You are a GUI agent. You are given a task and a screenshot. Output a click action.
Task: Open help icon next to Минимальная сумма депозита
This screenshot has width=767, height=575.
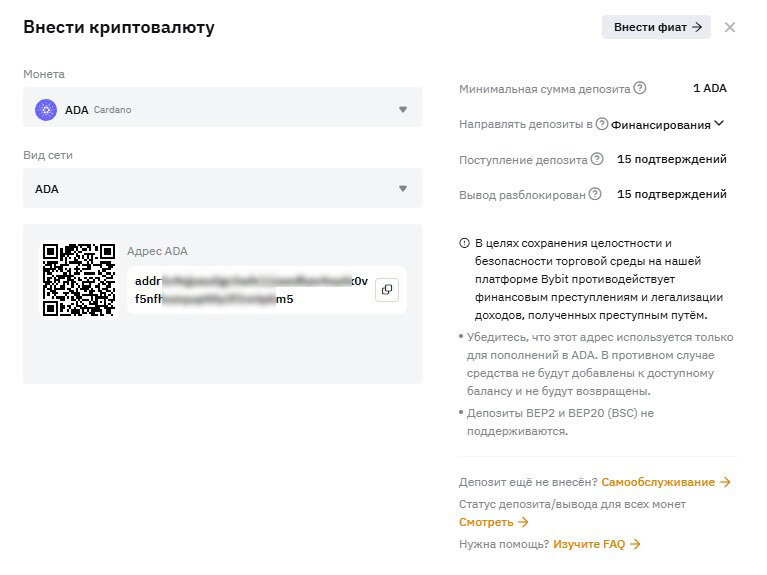[639, 88]
